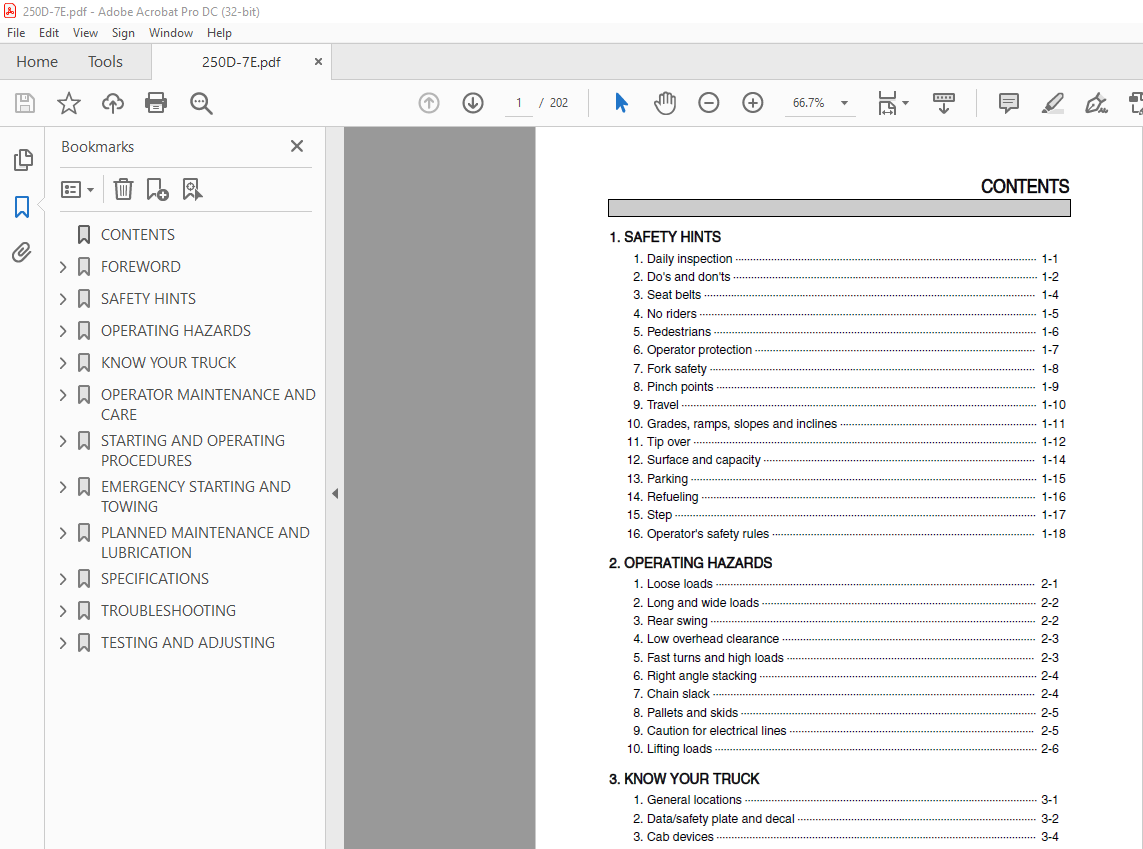Expand the TROUBLESHOOTING bookmark
This screenshot has width=1143, height=849.
point(63,611)
